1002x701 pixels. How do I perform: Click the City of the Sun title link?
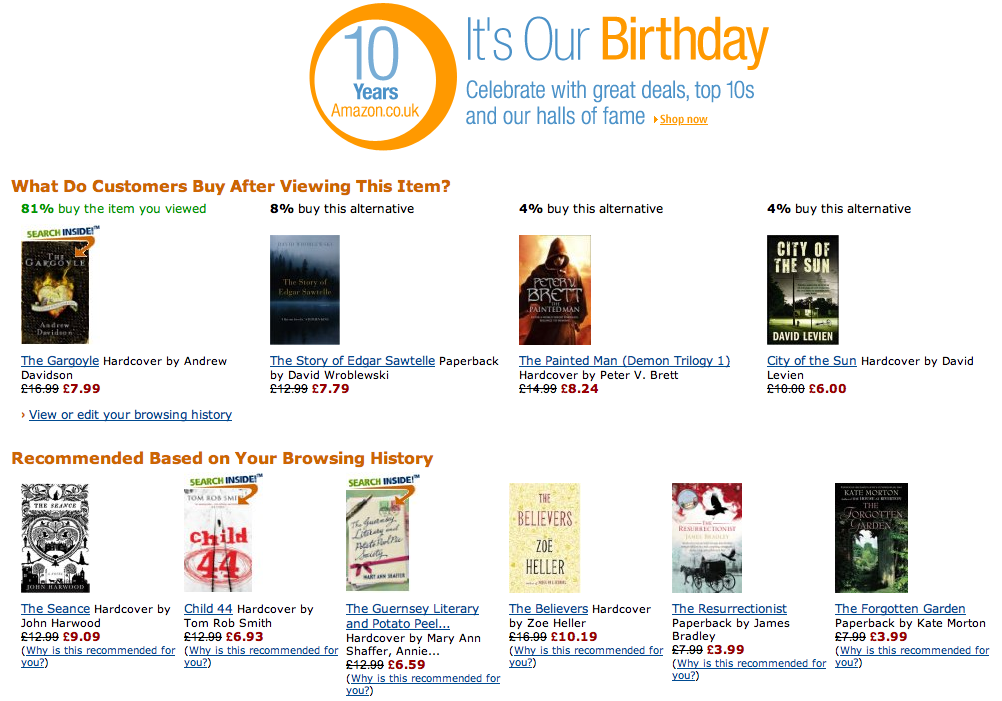pyautogui.click(x=811, y=361)
